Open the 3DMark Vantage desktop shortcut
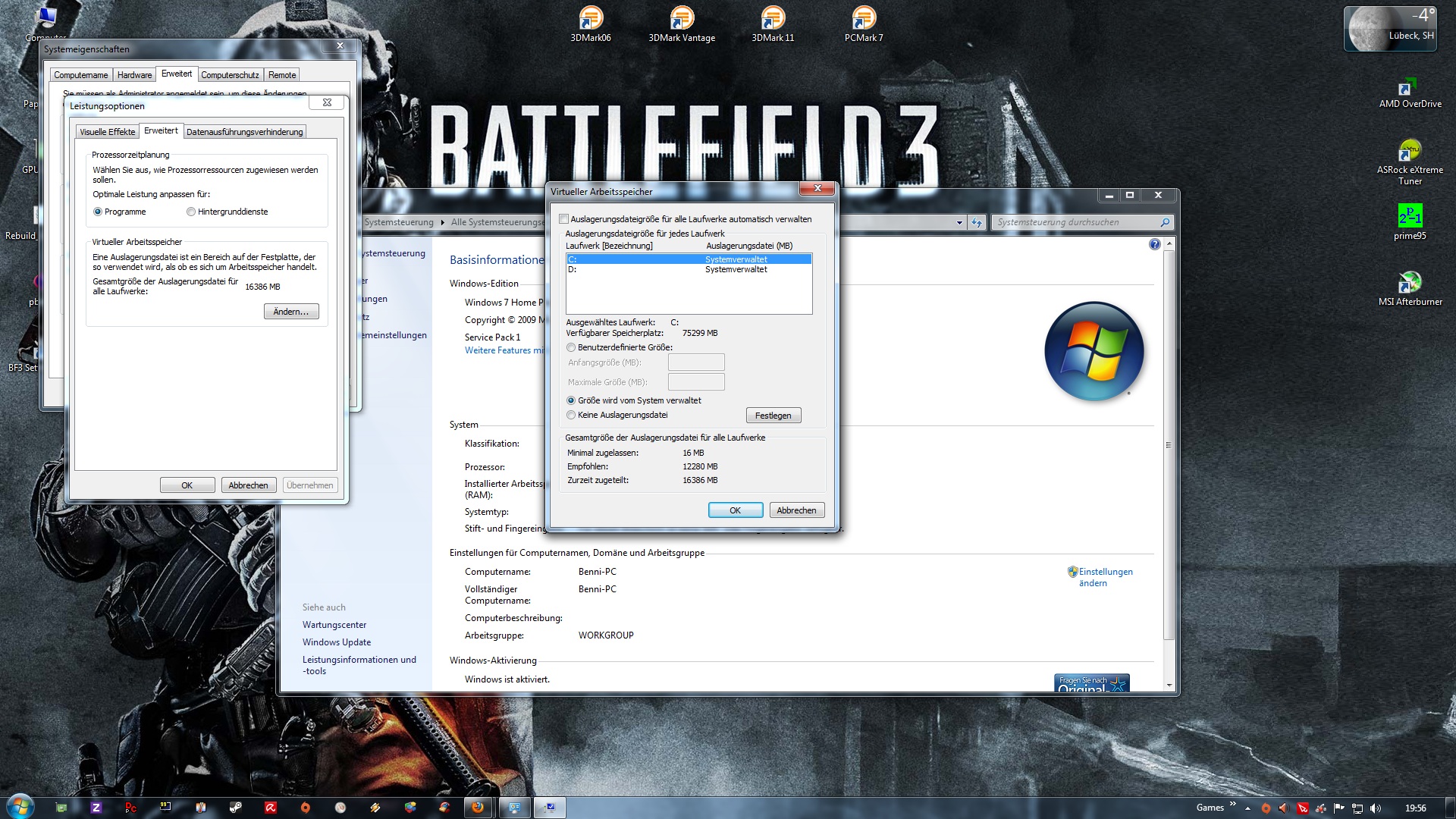The width and height of the screenshot is (1456, 819). 682,24
